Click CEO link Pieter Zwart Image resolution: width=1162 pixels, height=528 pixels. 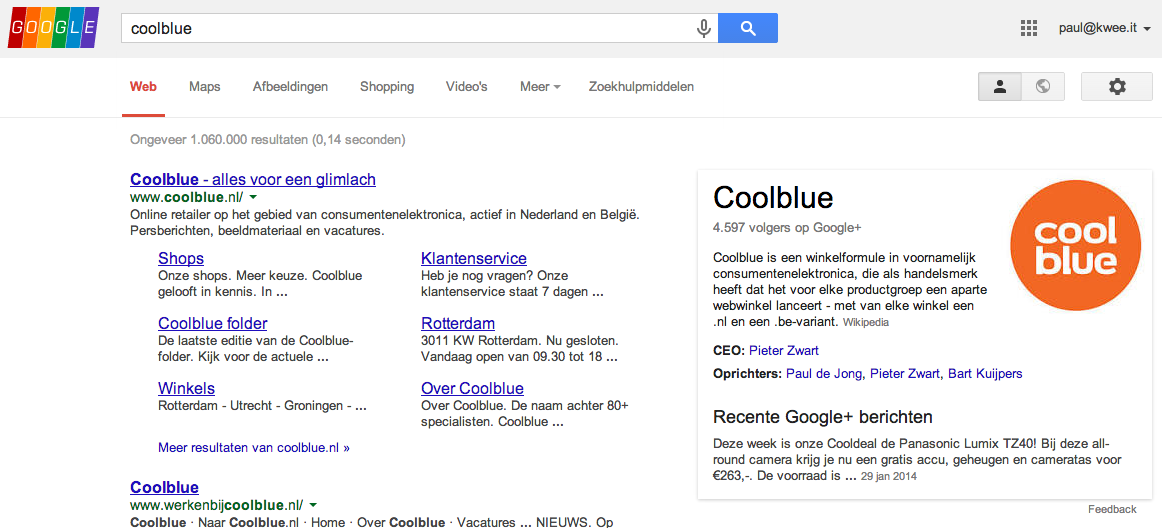[x=784, y=350]
